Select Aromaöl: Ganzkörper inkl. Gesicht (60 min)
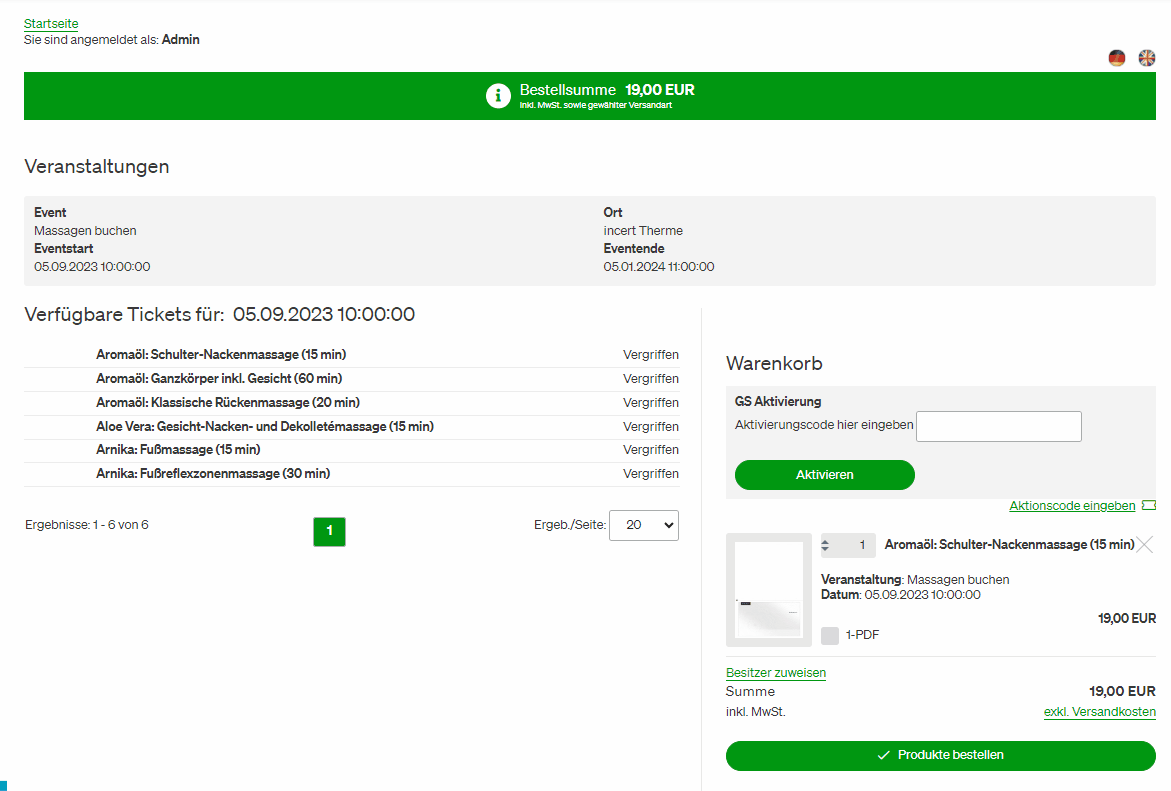 352,379
